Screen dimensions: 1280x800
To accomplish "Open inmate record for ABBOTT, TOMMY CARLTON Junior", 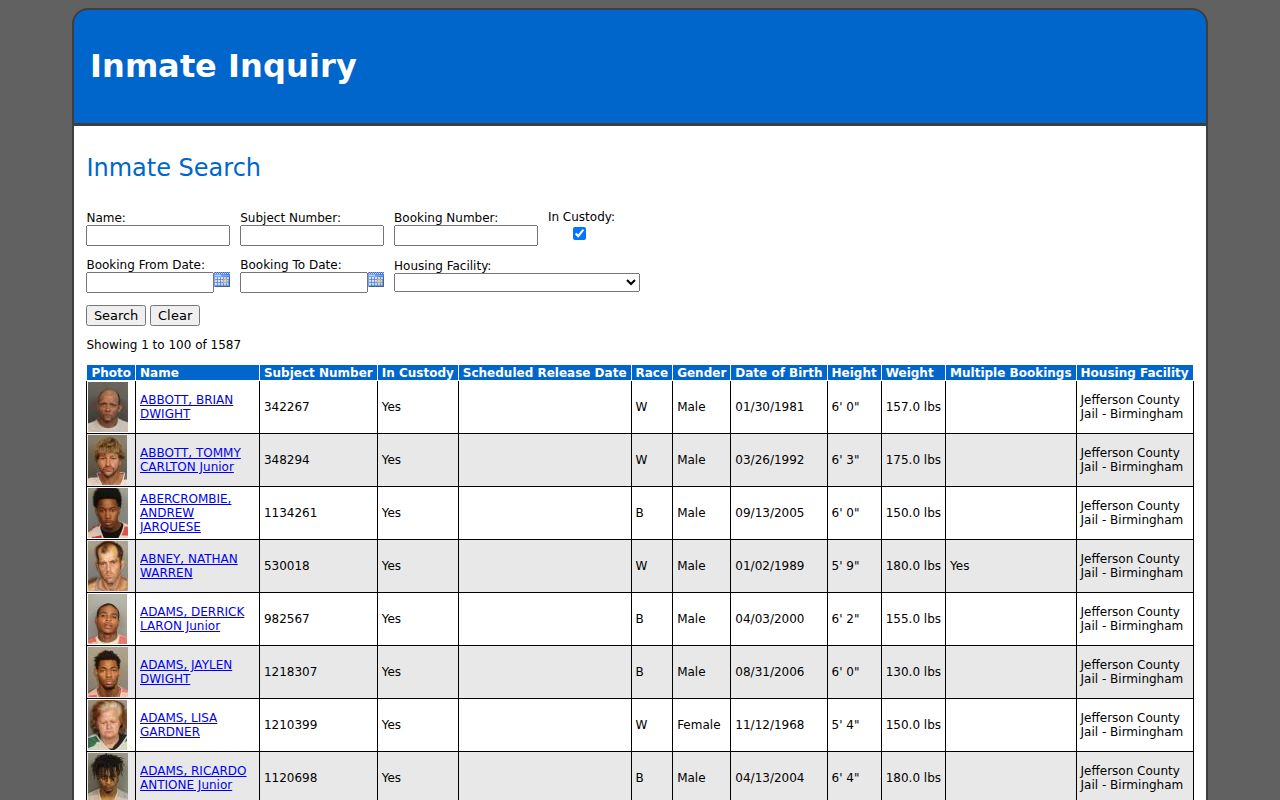I will [190, 460].
